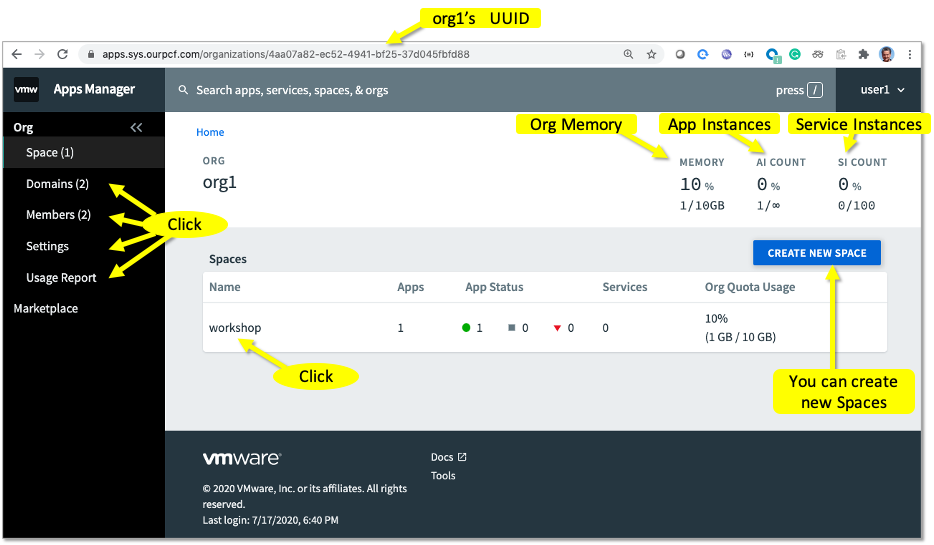Click the MEMORY 10% usage stat
Viewport: 934px width, 545px height.
[702, 184]
